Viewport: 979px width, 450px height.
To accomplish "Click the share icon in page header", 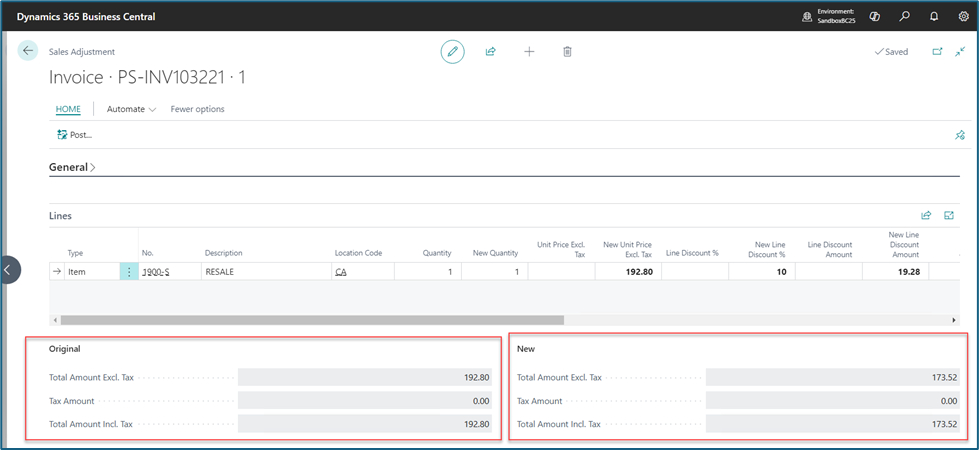I will 490,52.
